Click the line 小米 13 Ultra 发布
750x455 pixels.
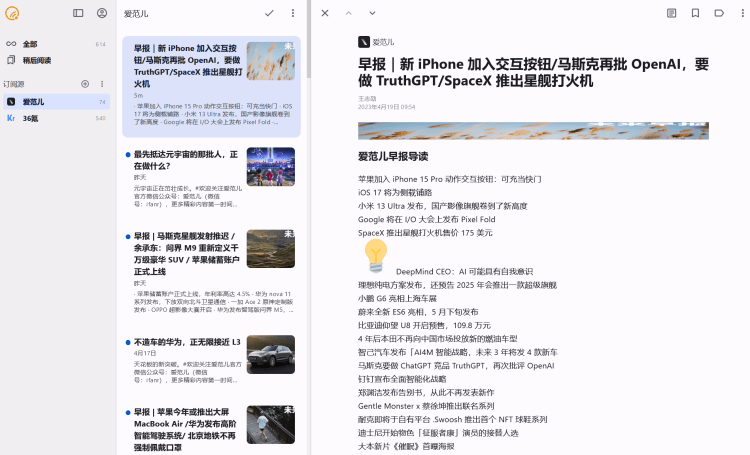[x=442, y=206]
